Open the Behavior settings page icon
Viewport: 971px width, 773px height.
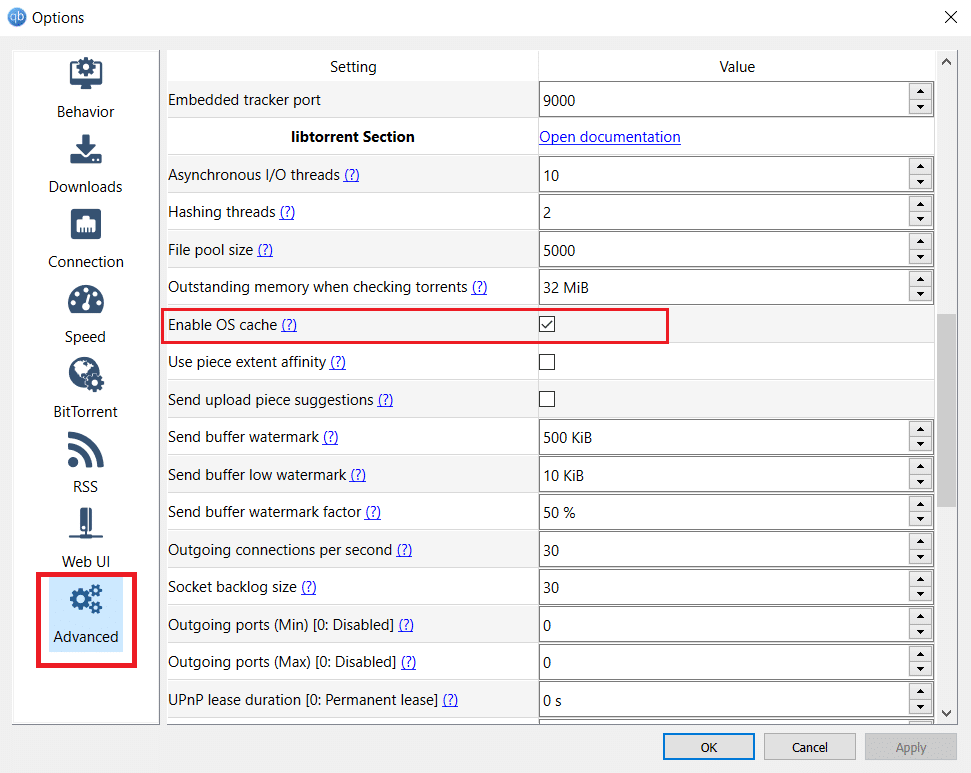coord(85,74)
